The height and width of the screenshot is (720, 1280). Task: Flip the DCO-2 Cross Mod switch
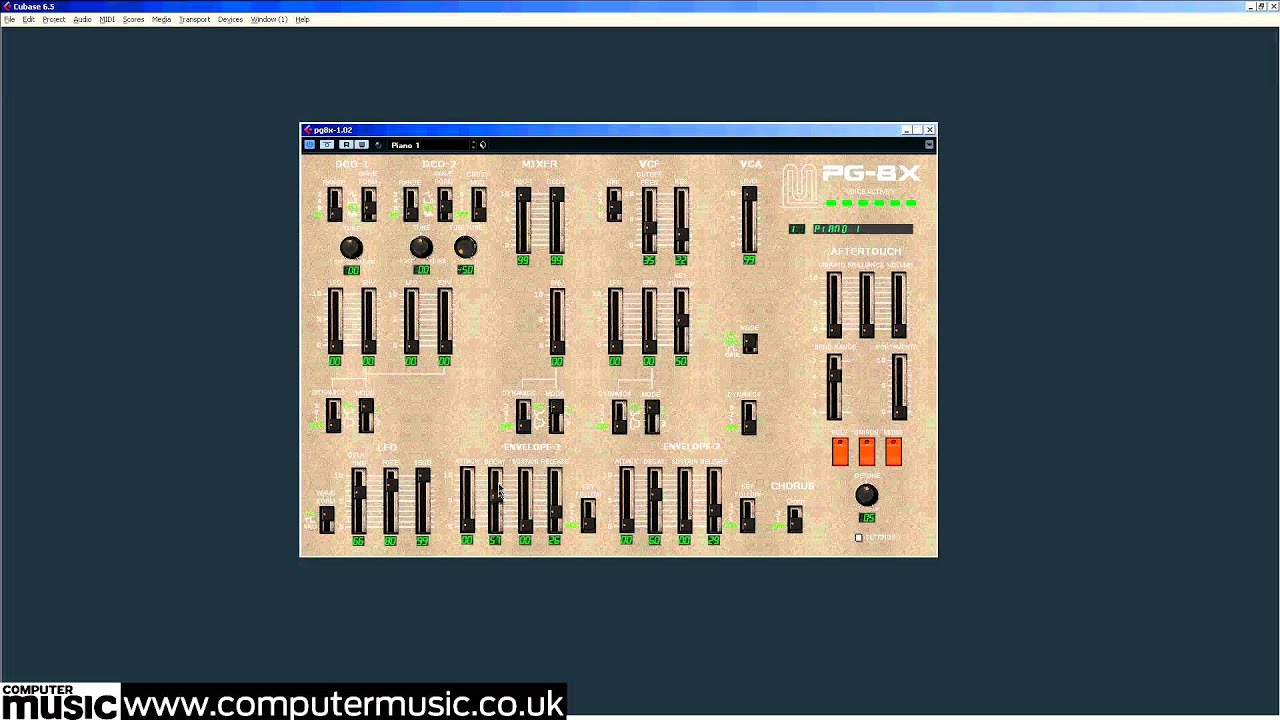tap(478, 205)
